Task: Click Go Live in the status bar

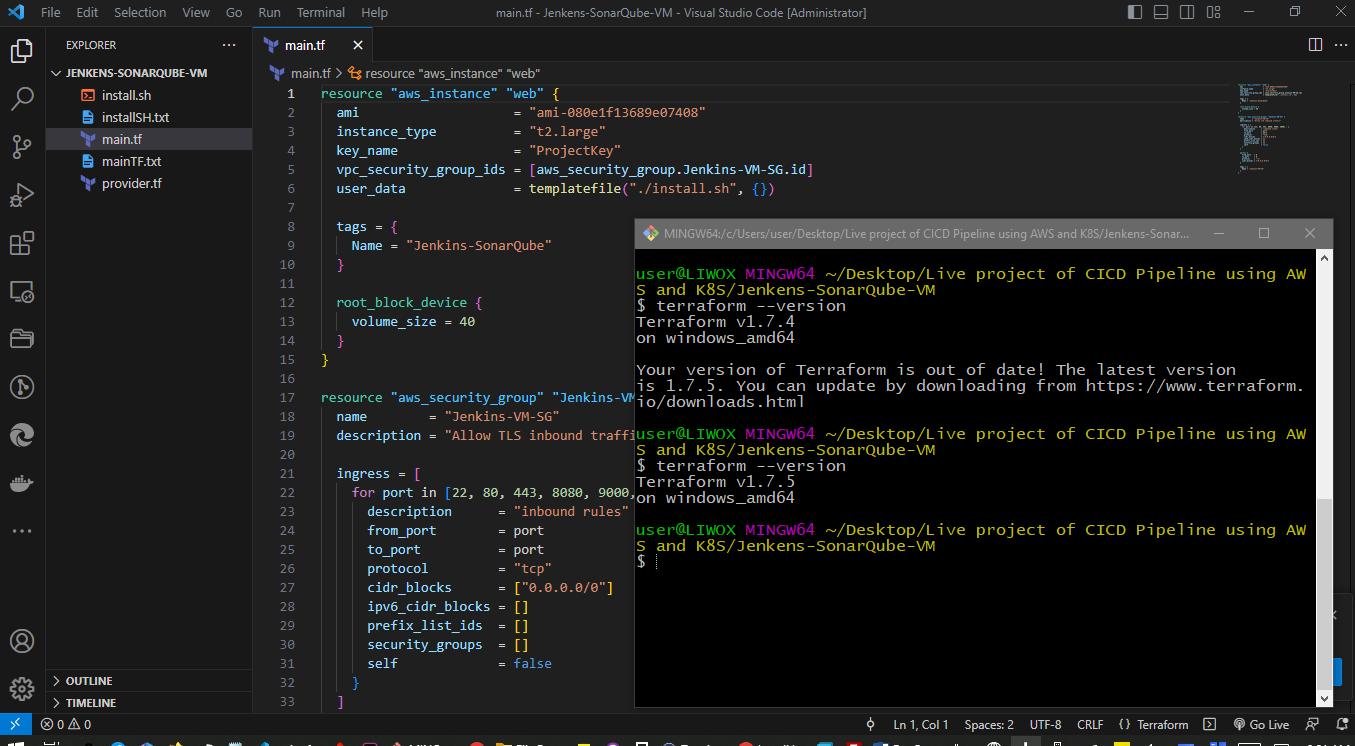Action: [1261, 725]
